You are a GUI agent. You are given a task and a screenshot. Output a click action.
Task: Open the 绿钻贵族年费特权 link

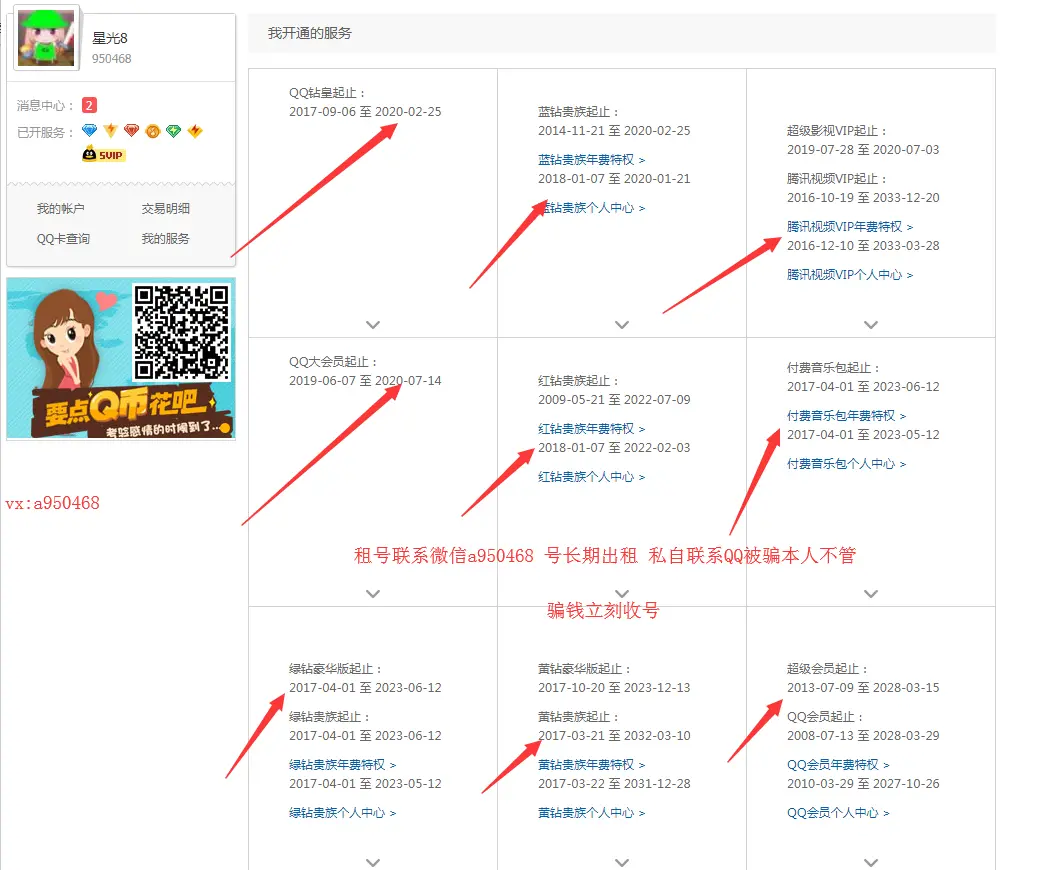343,765
